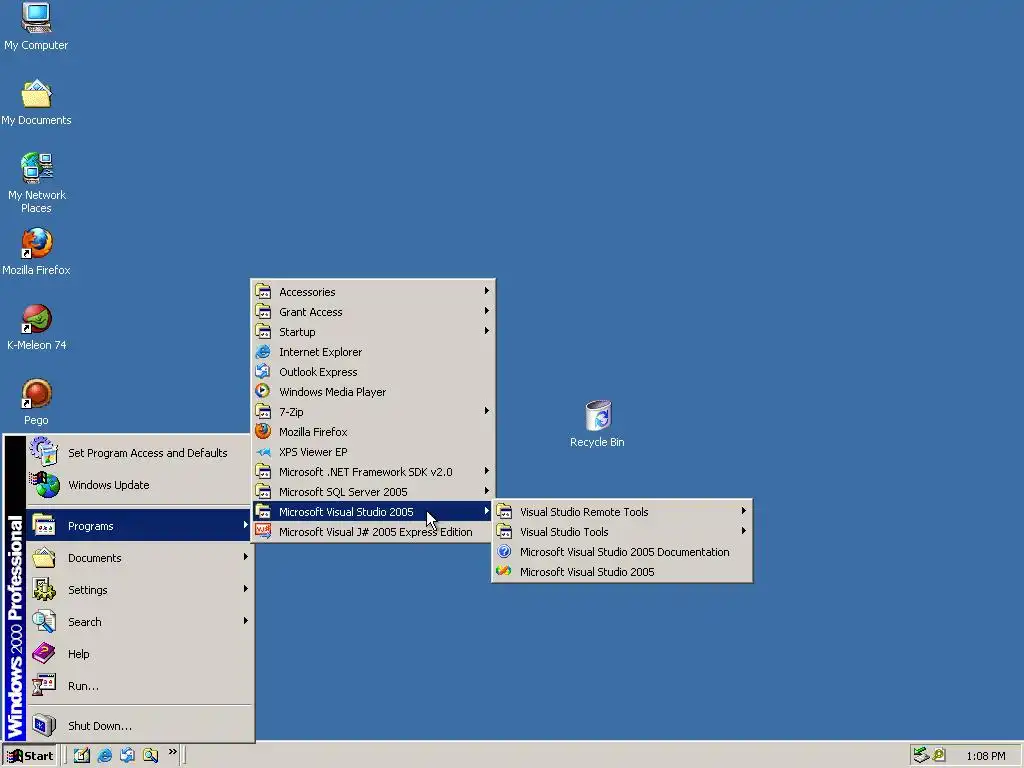Launch Outlook Express from Programs
Screen dimensions: 1024x768
tap(373, 372)
